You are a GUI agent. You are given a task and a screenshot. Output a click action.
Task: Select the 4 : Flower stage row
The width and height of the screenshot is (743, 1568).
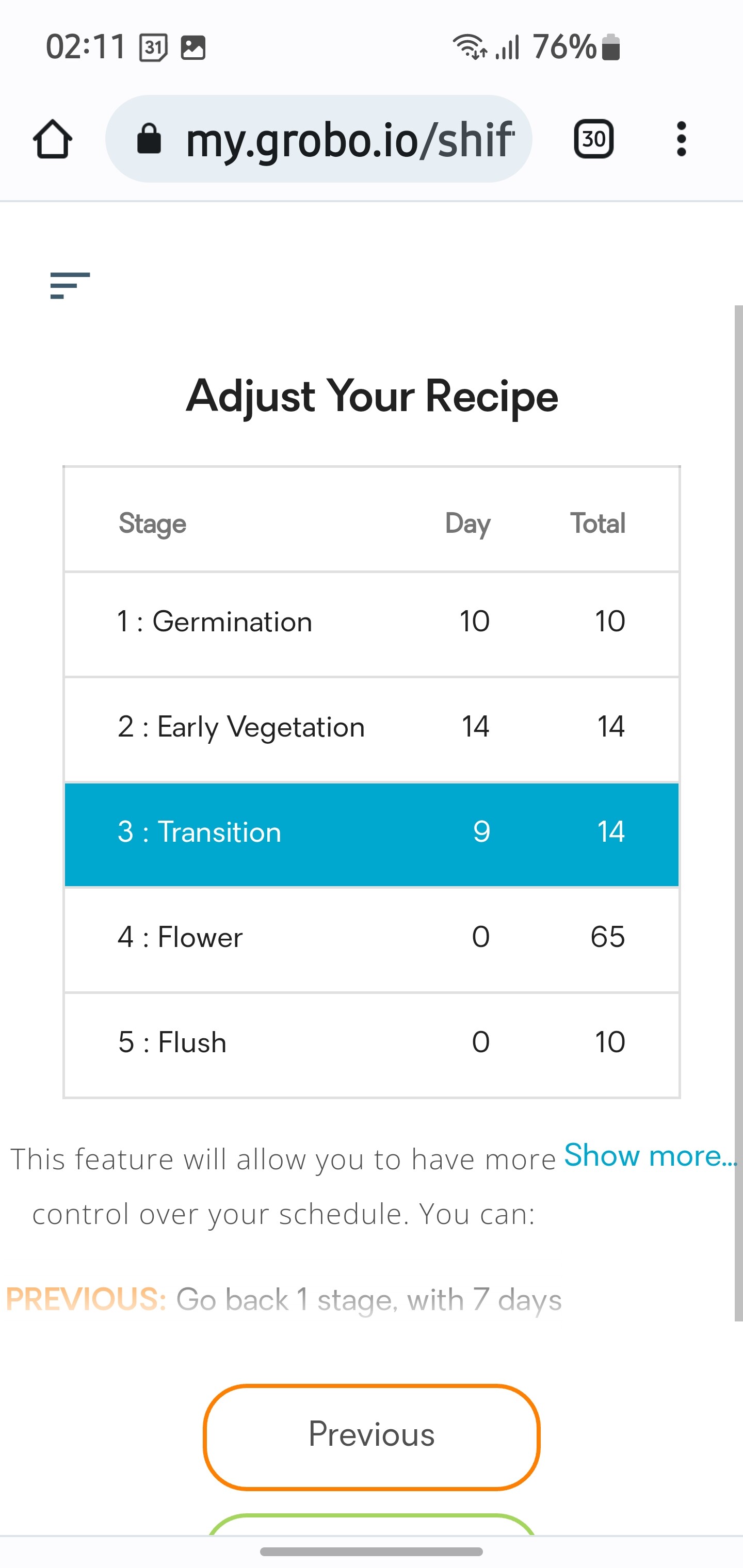[x=372, y=939]
